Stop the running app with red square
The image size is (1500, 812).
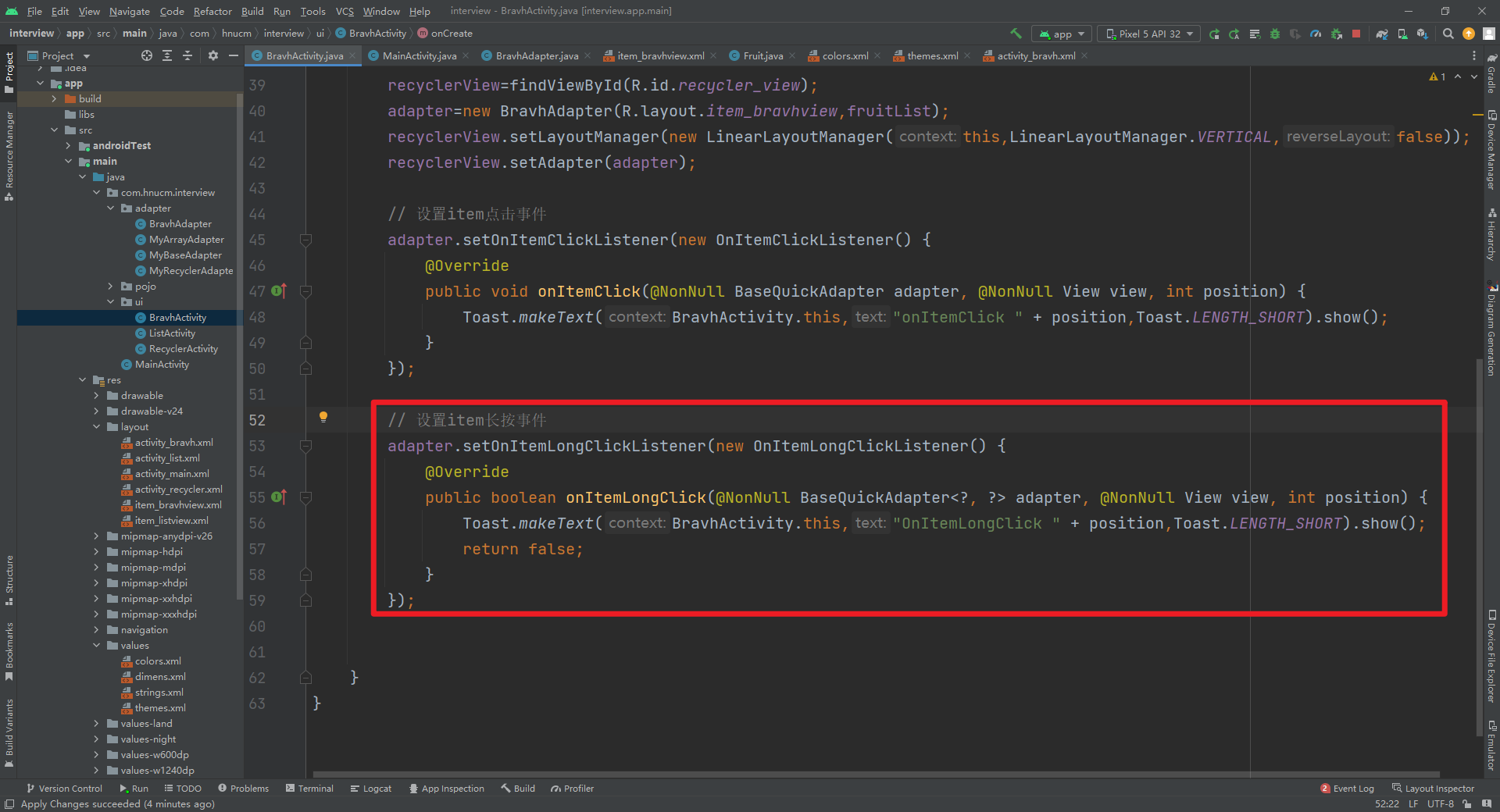coord(1356,34)
